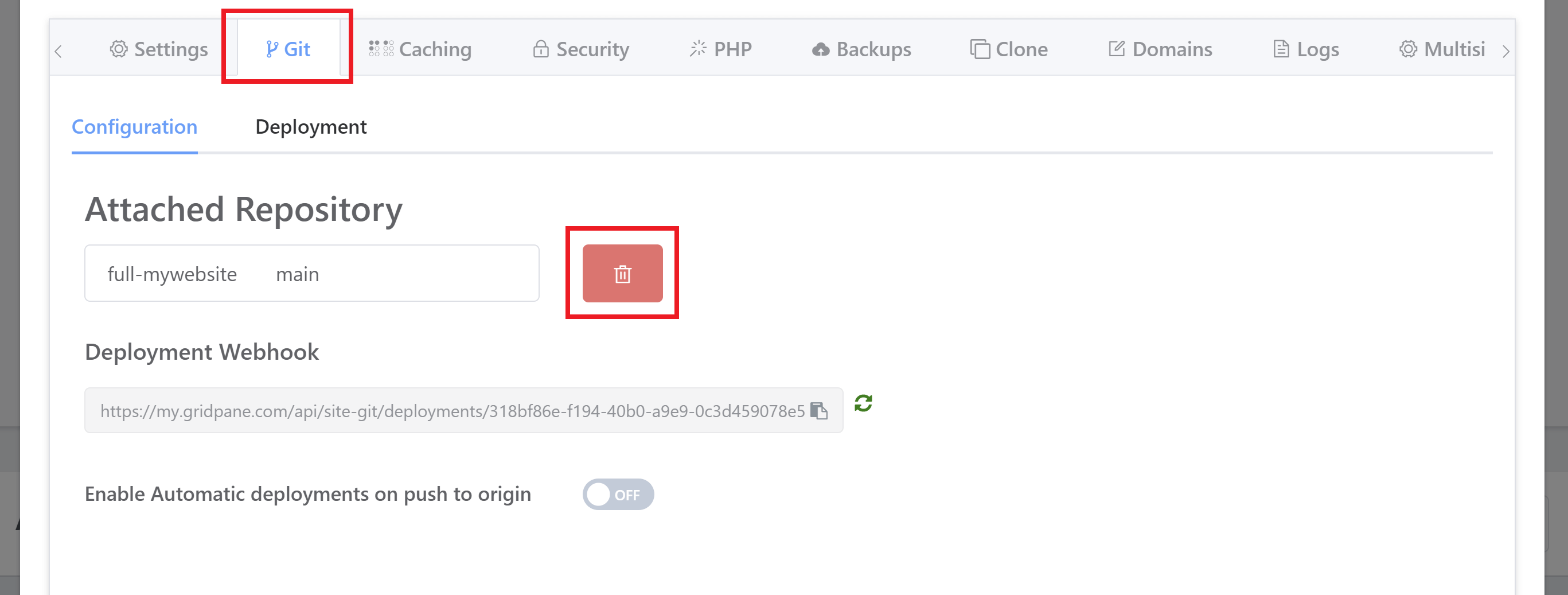The width and height of the screenshot is (1568, 595).
Task: View the Logs tab
Action: coord(1306,49)
